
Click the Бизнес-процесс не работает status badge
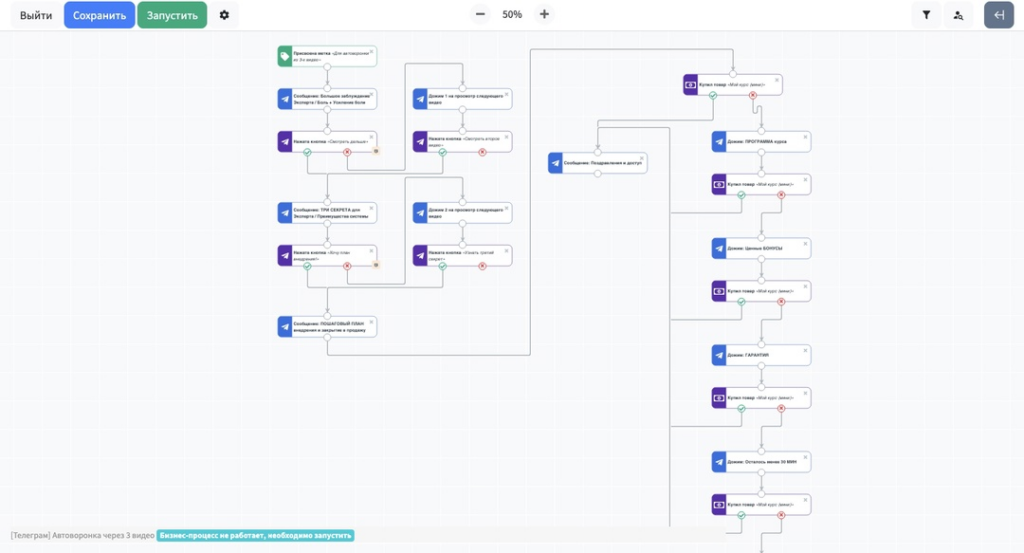point(255,535)
